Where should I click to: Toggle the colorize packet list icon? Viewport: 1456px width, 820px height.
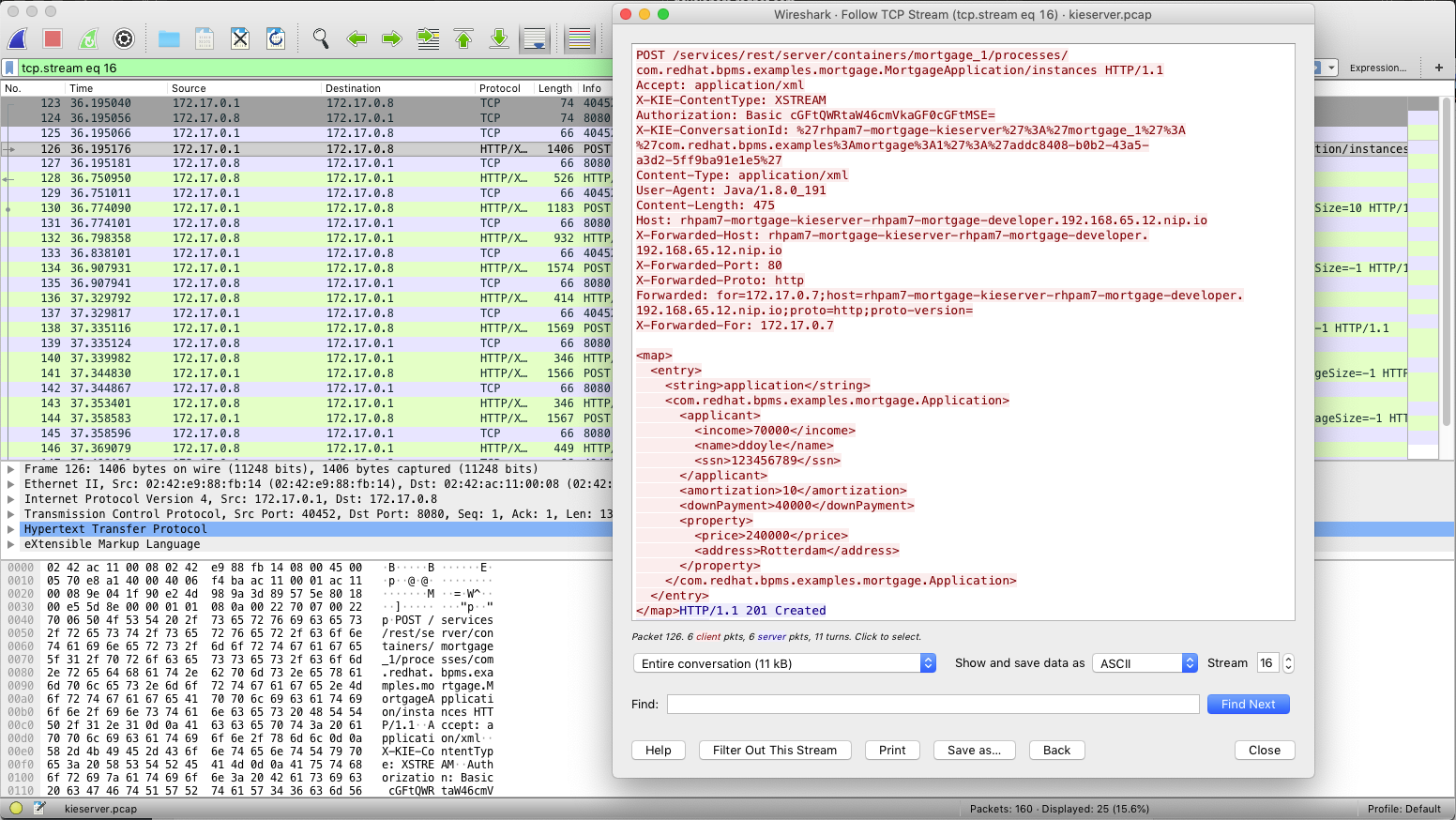580,38
